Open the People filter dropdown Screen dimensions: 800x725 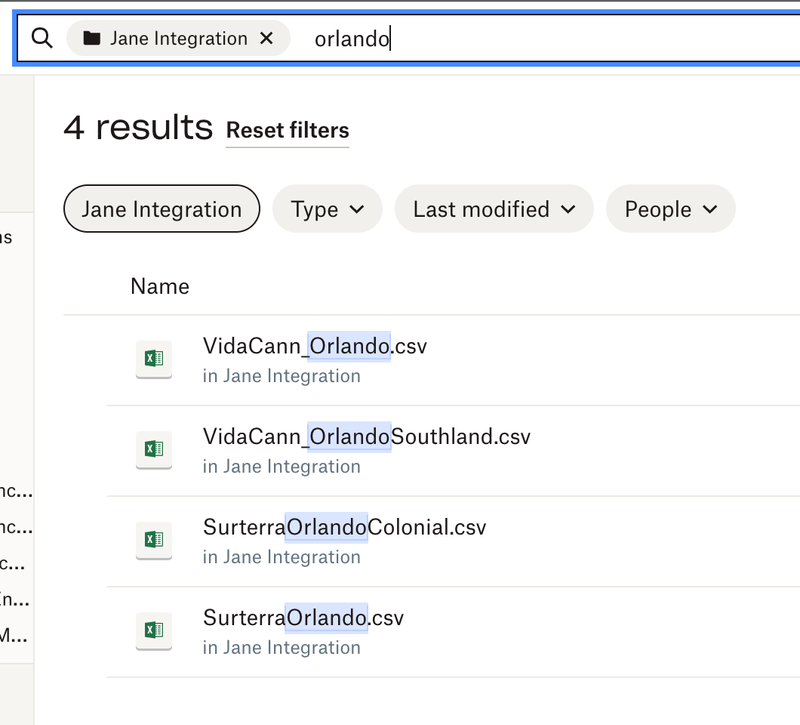point(670,209)
